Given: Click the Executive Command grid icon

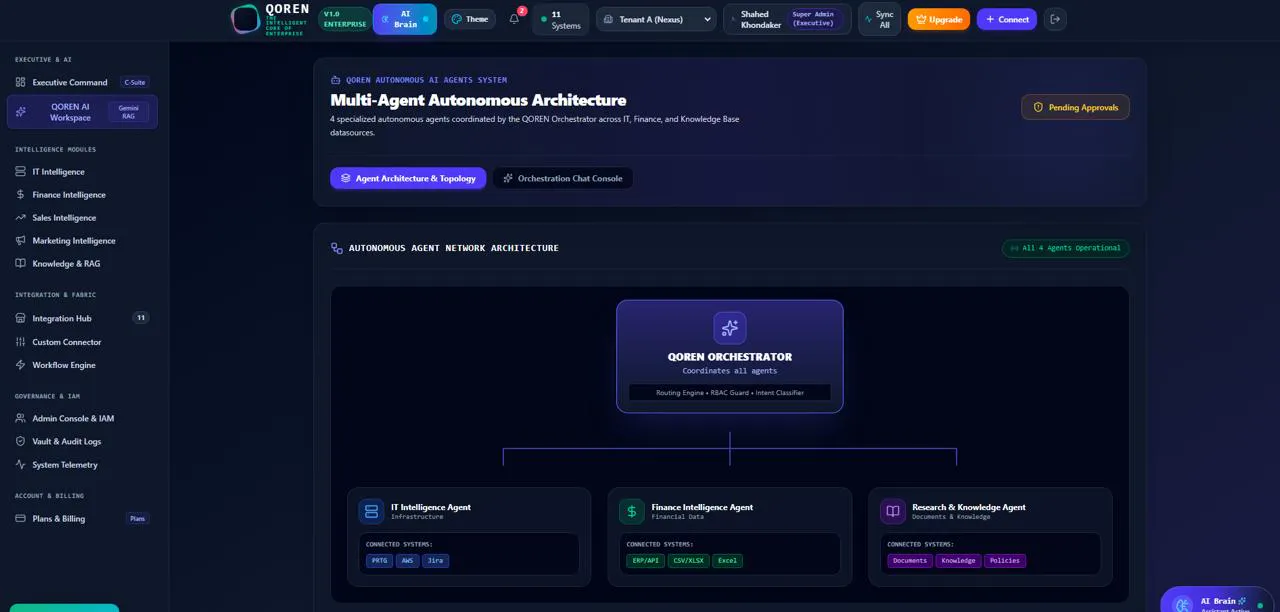Looking at the screenshot, I should point(21,83).
